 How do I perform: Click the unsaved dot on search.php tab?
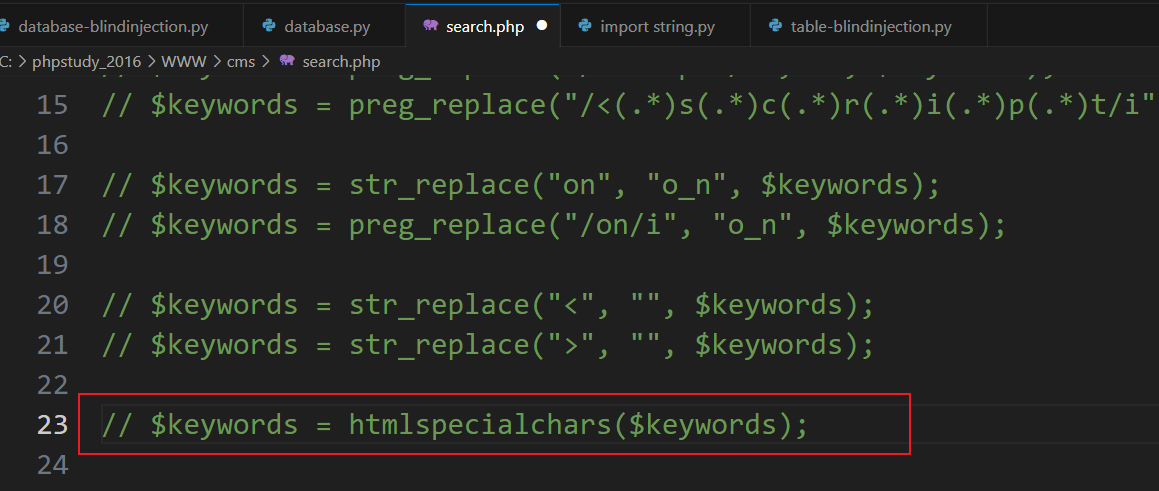click(x=542, y=27)
